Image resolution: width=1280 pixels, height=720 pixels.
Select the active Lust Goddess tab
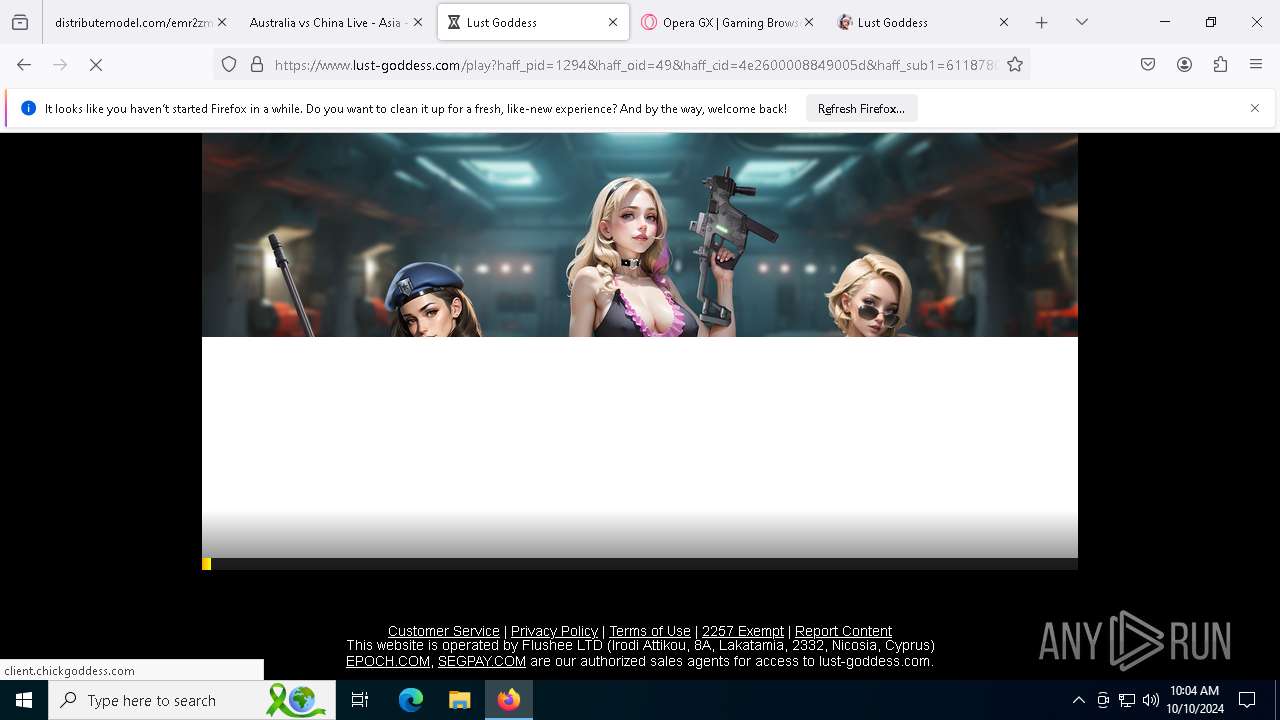tap(533, 22)
